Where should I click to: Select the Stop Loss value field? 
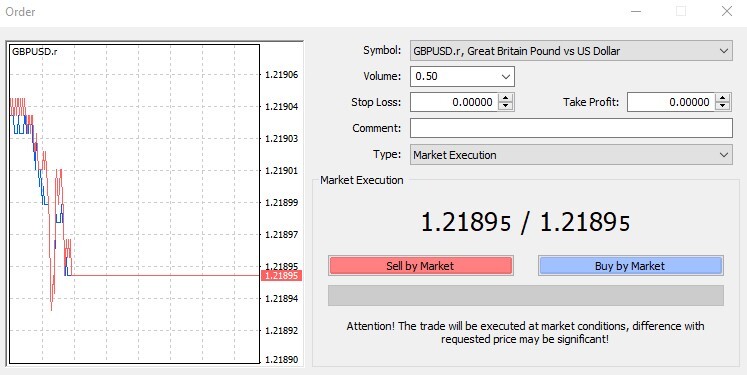(x=454, y=102)
